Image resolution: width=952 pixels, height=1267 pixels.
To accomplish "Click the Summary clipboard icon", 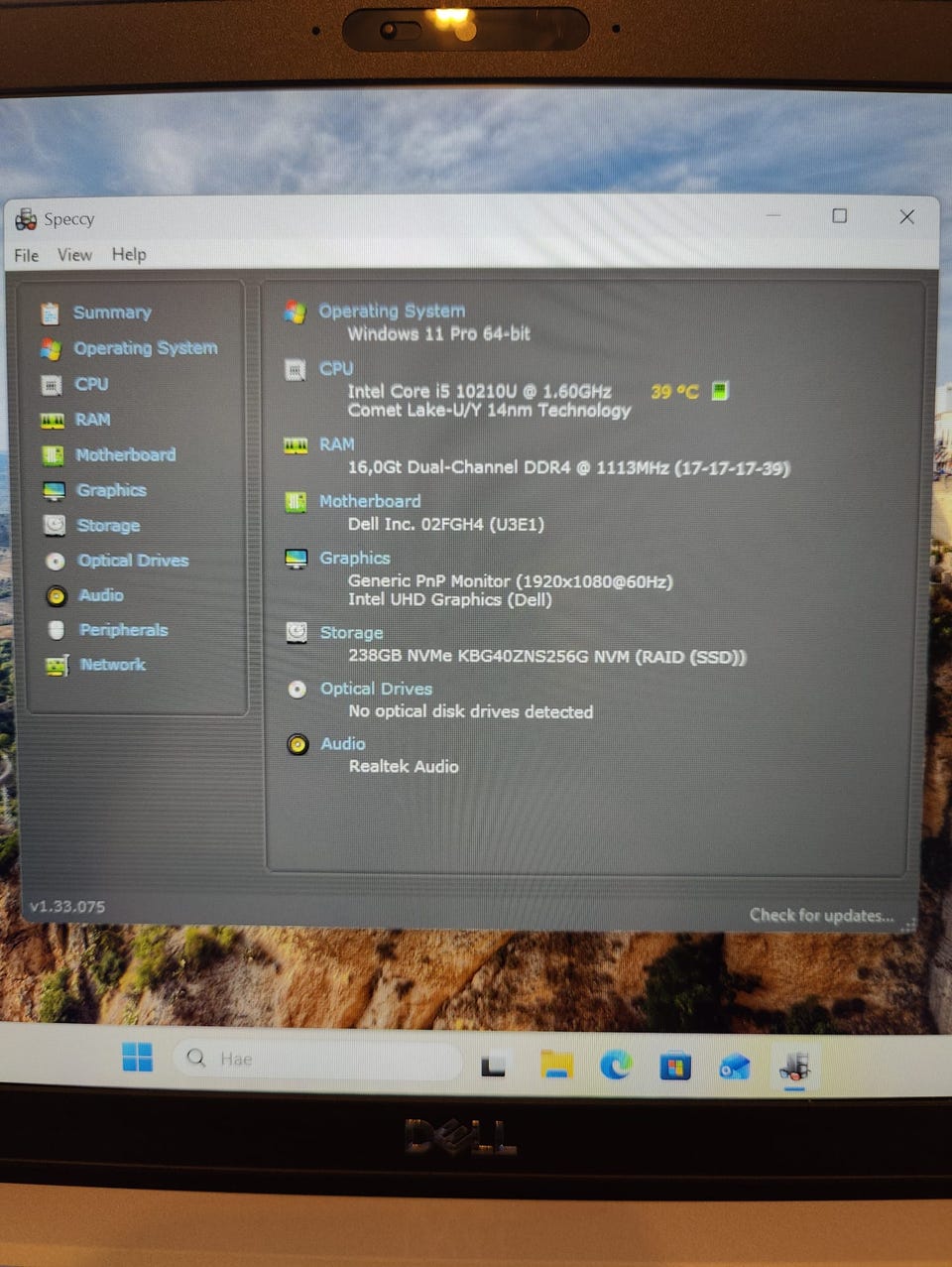I will pos(50,314).
